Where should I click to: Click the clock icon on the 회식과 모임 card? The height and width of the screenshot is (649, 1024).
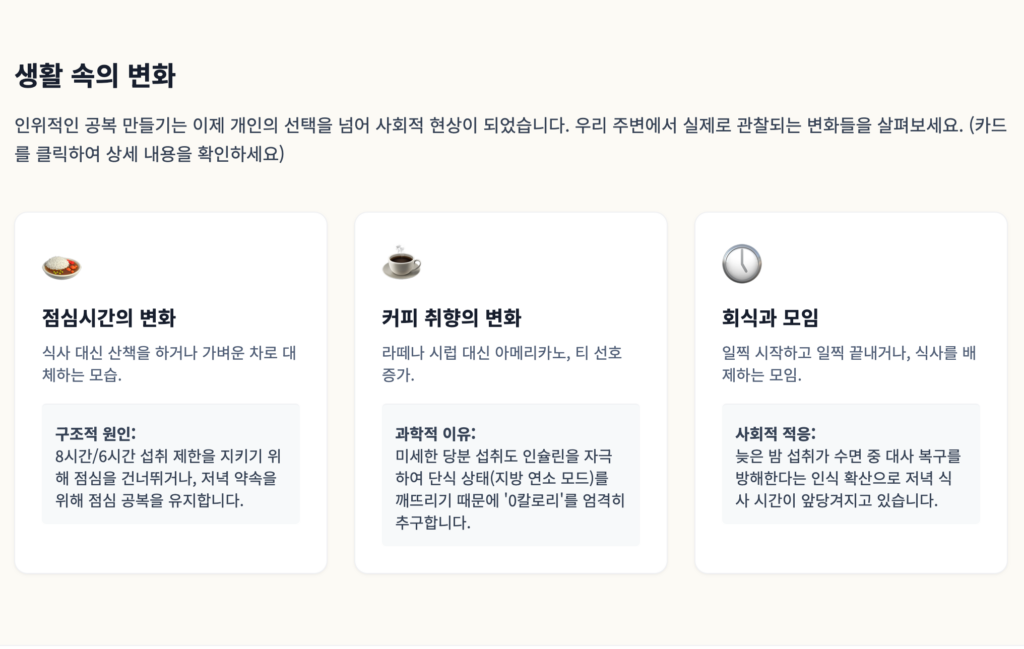(x=741, y=263)
